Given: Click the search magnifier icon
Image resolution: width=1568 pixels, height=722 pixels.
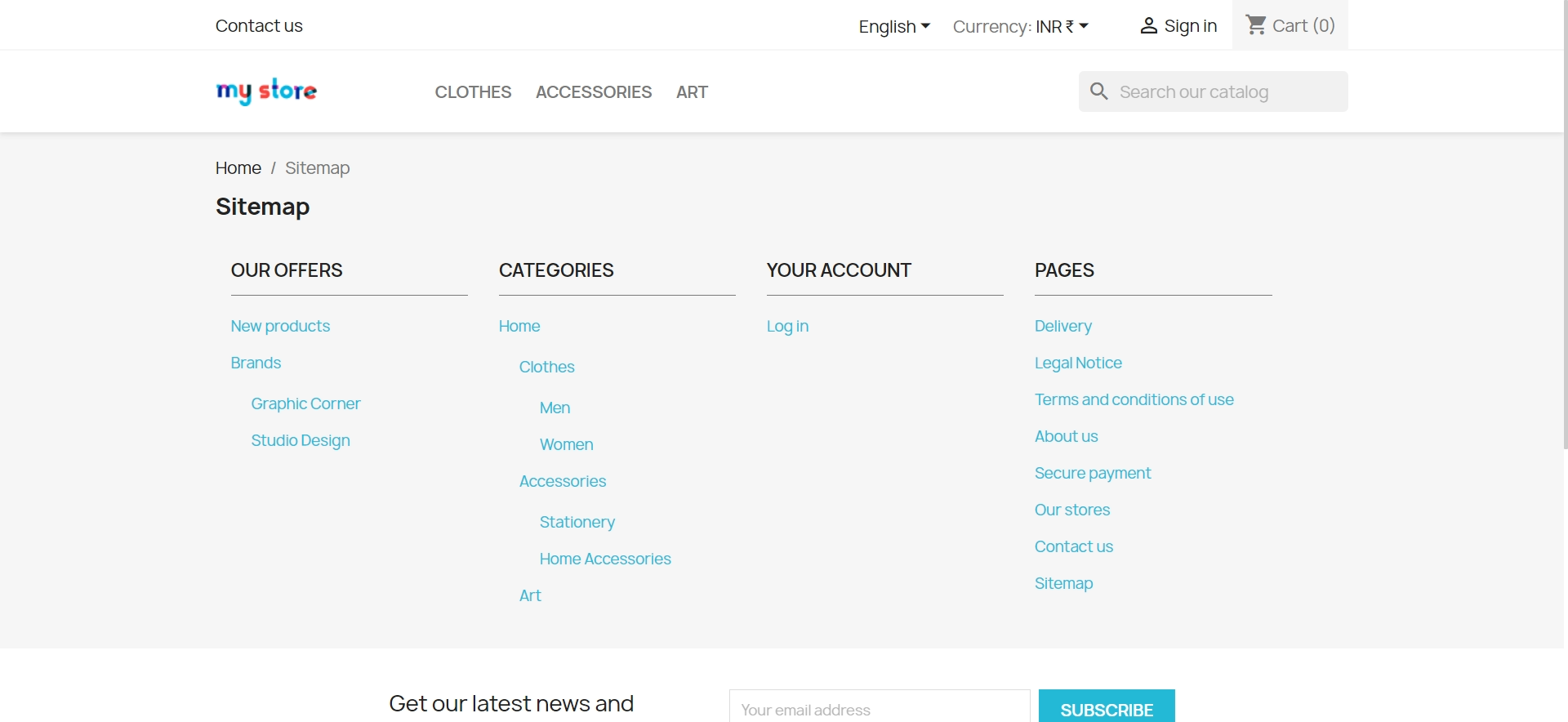Looking at the screenshot, I should coord(1099,91).
